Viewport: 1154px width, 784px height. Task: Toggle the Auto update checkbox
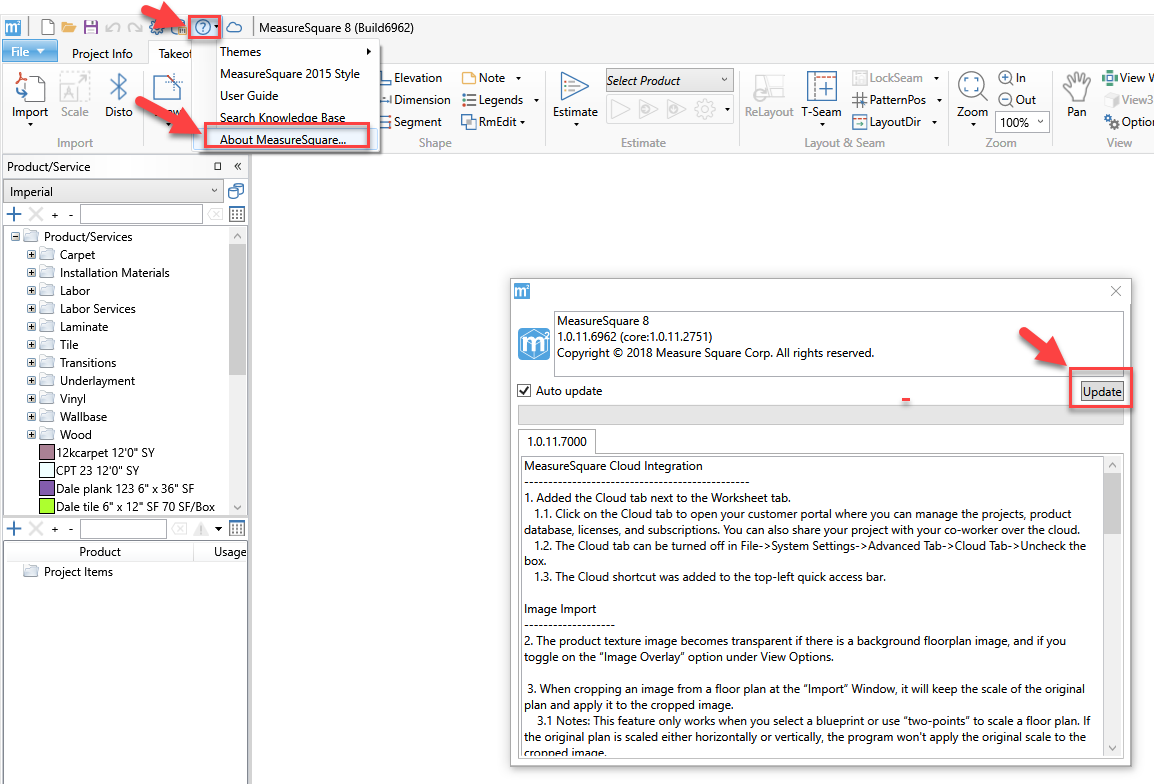524,391
